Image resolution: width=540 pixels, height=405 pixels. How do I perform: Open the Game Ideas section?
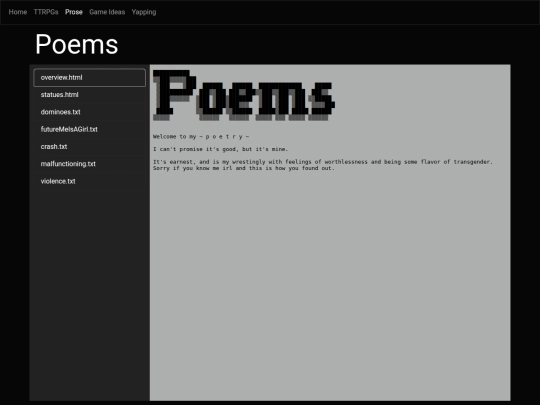pos(107,12)
